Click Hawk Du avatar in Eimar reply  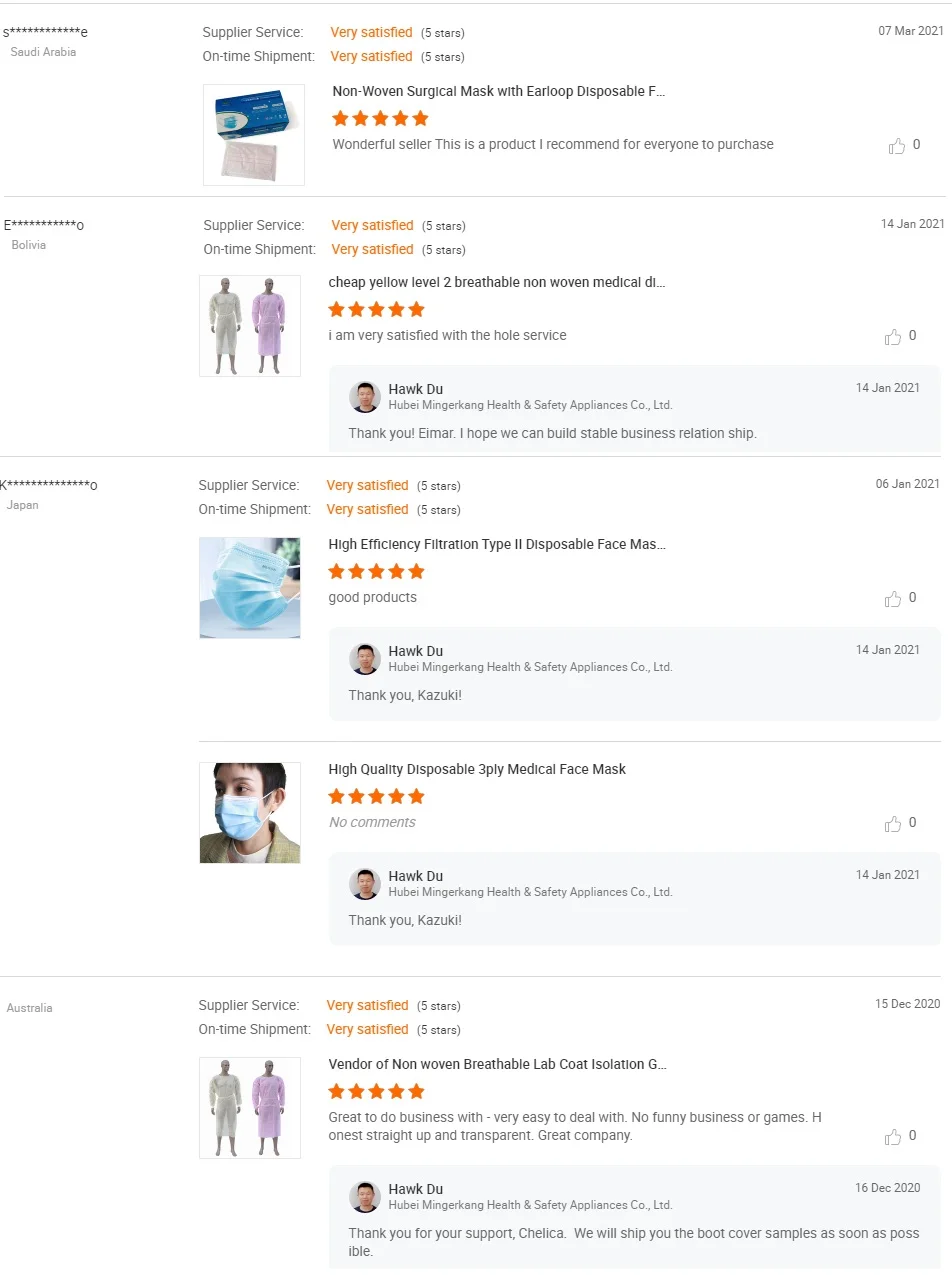[365, 397]
